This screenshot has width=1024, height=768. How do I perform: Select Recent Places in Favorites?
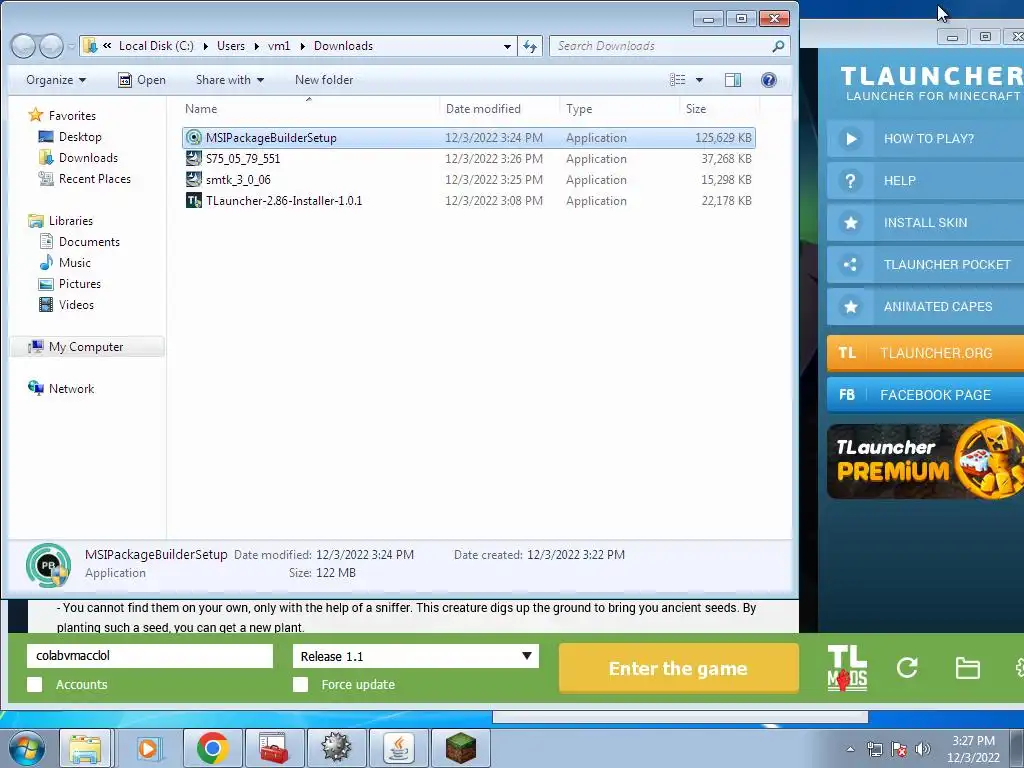coord(94,178)
